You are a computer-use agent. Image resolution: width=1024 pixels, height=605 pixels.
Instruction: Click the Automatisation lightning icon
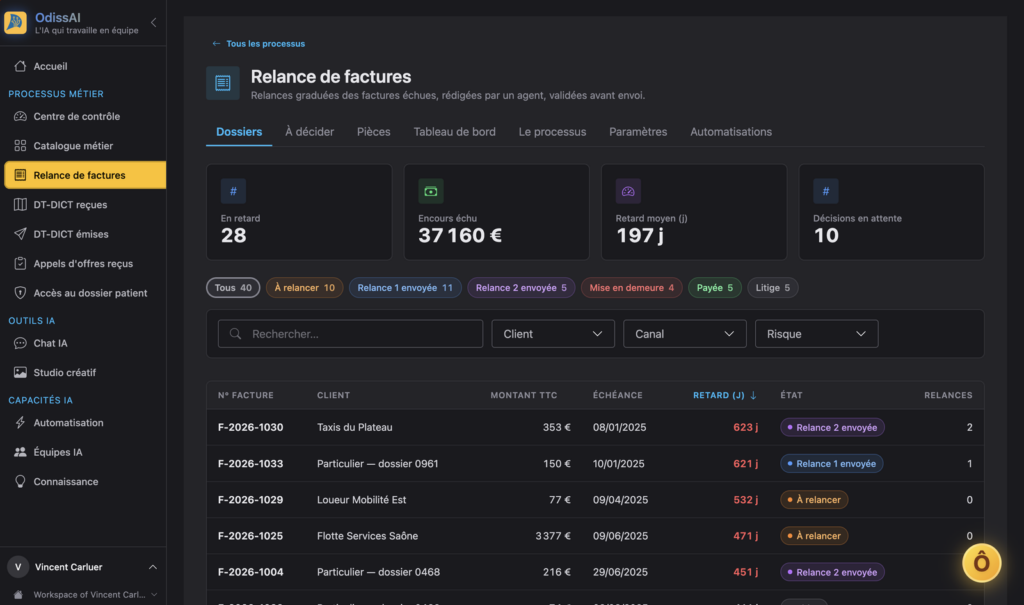pos(20,423)
